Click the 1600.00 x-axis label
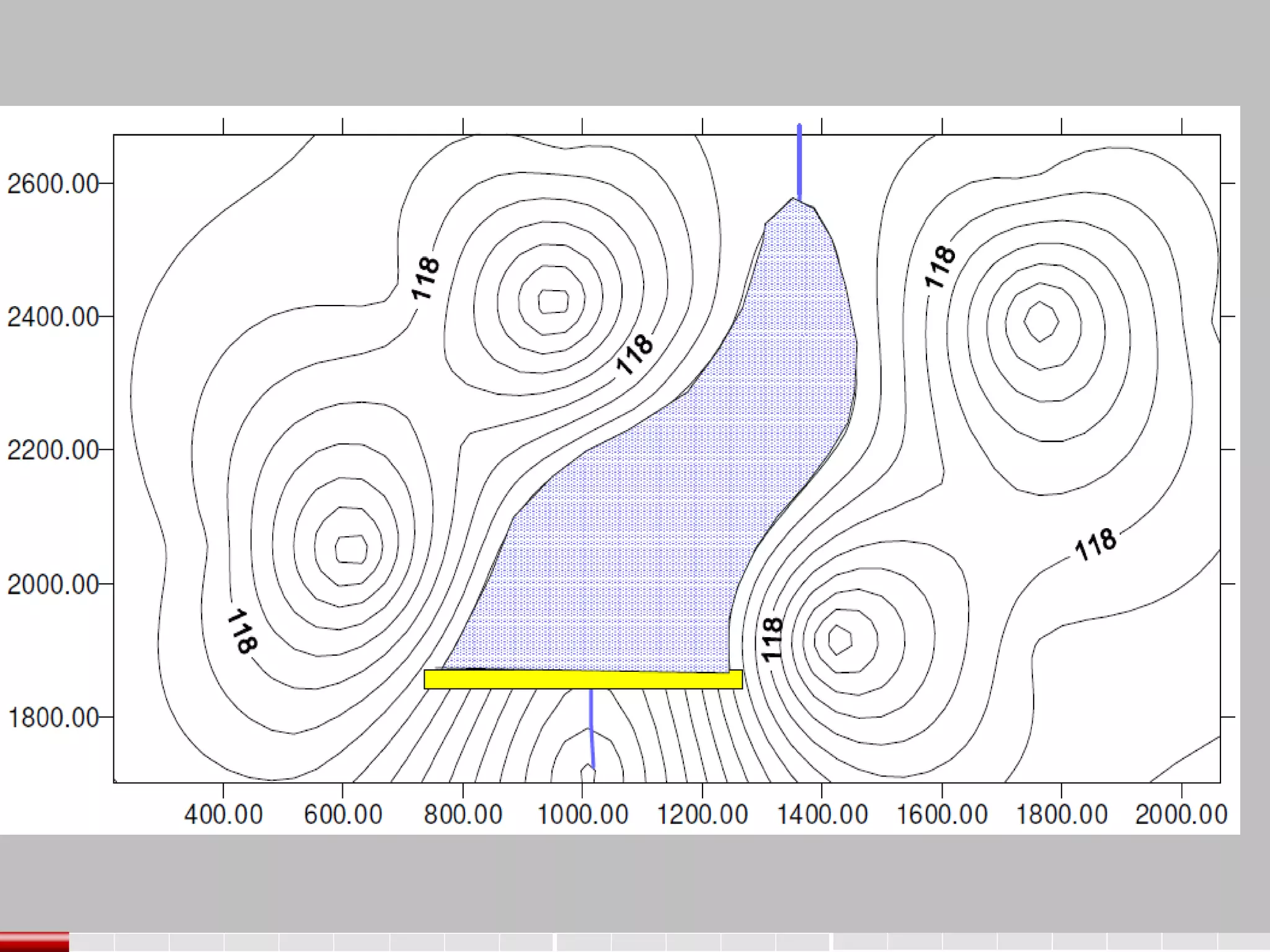Screen dimensions: 1270x952 [x=942, y=814]
